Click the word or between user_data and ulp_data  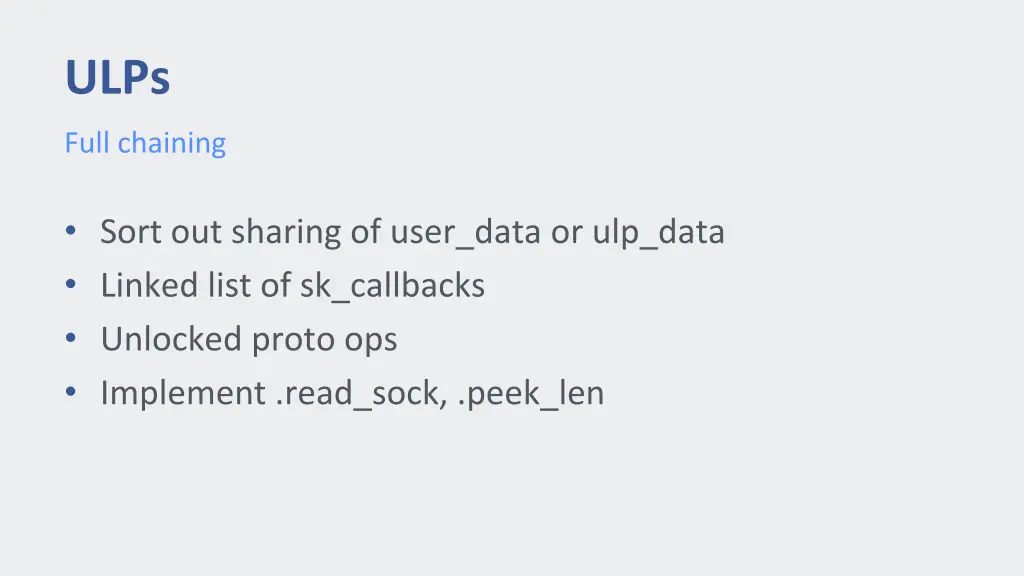[566, 234]
